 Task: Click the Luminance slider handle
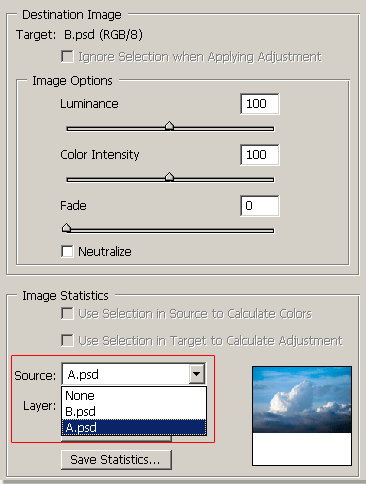coord(170,126)
